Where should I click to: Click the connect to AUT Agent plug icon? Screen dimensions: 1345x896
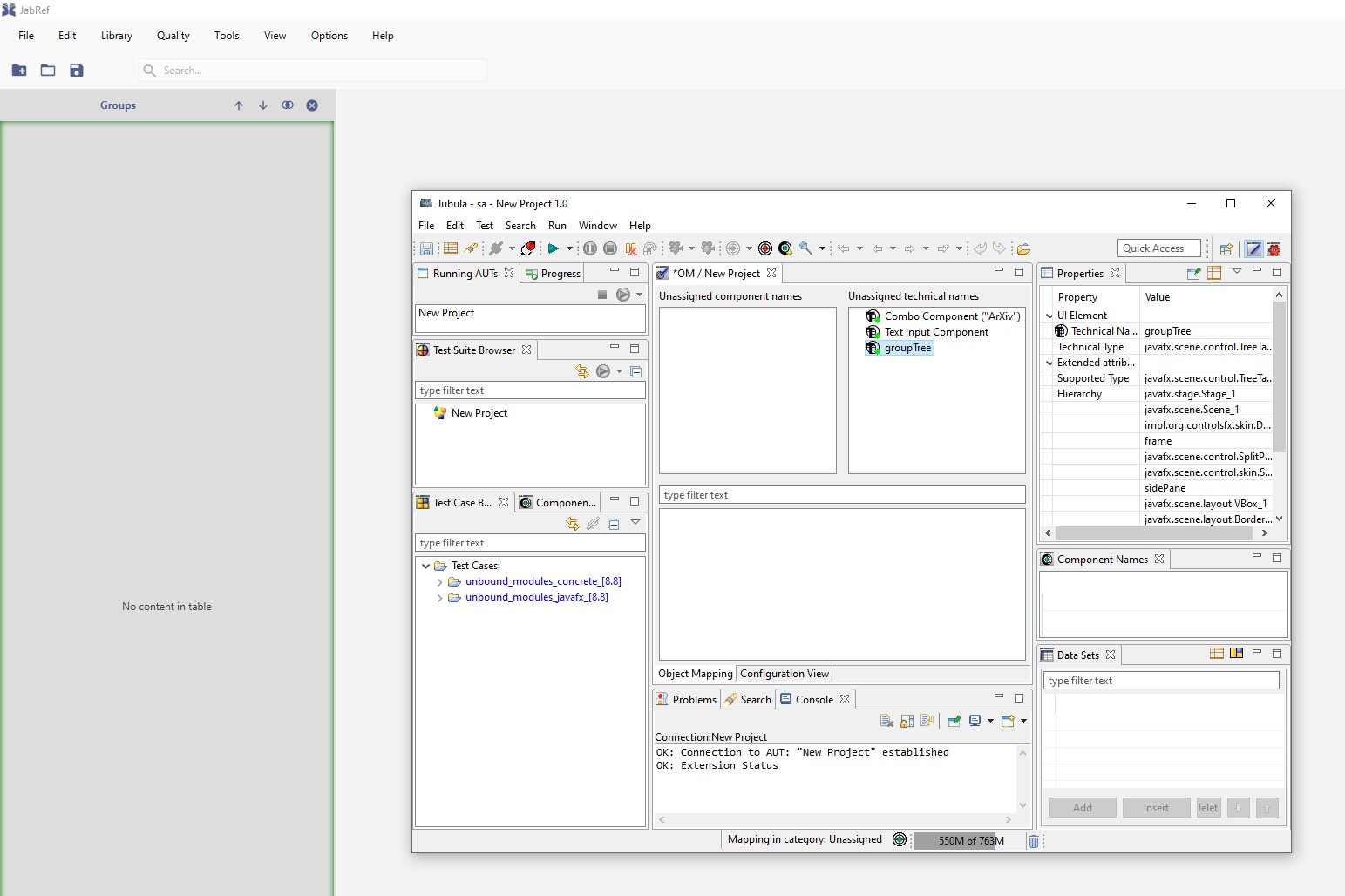(496, 248)
